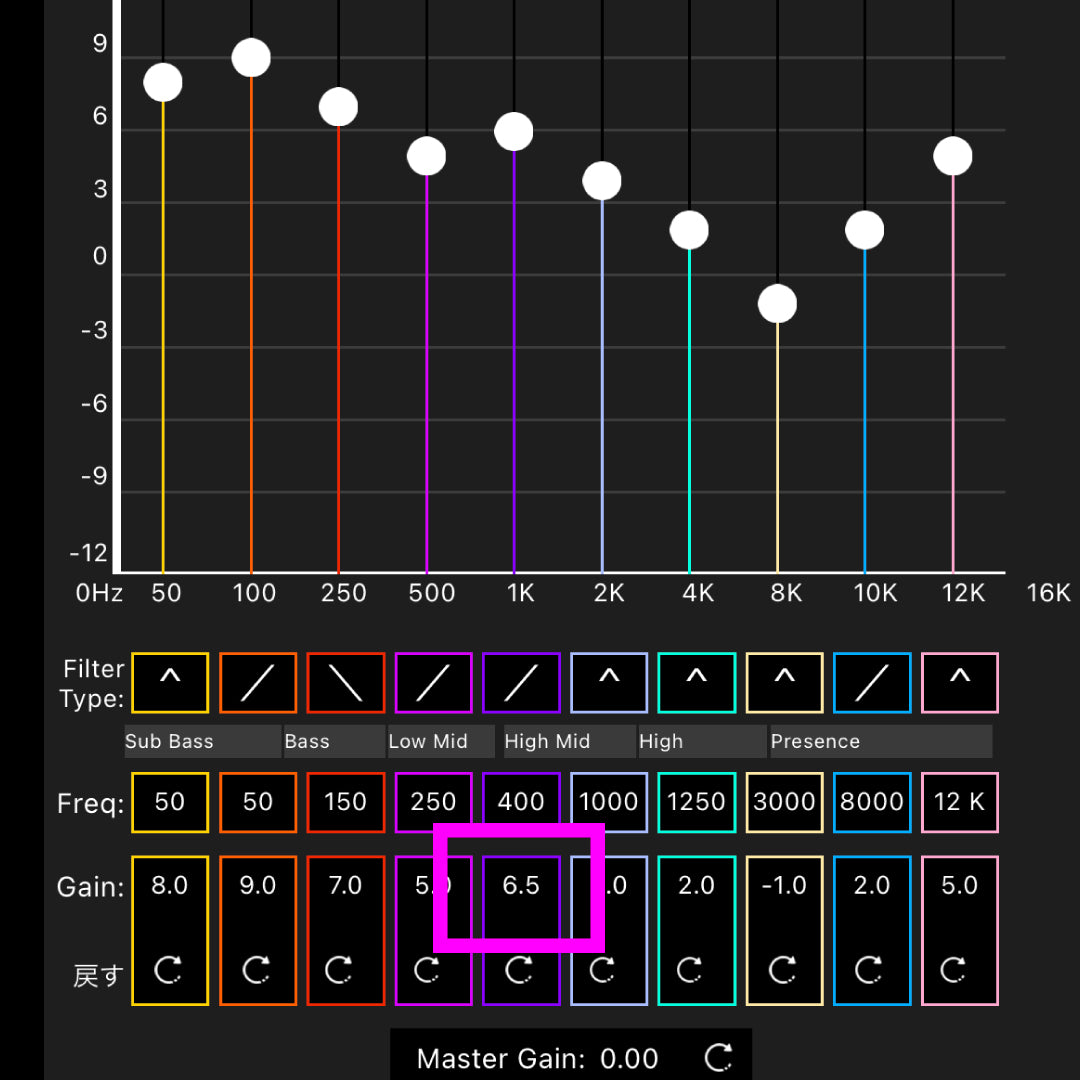Reset gain on the yellow 8.0 band
1080x1080 pixels.
pyautogui.click(x=169, y=969)
